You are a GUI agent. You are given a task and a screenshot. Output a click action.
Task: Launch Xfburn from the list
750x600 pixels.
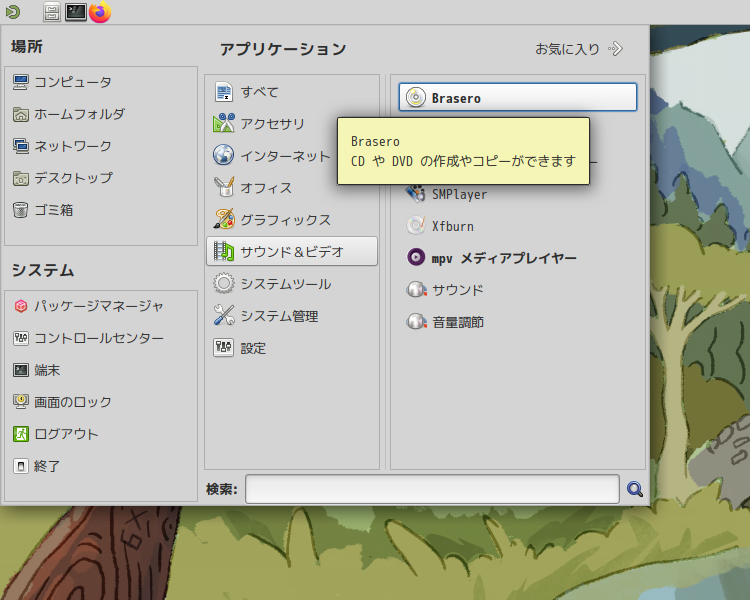(x=518, y=226)
